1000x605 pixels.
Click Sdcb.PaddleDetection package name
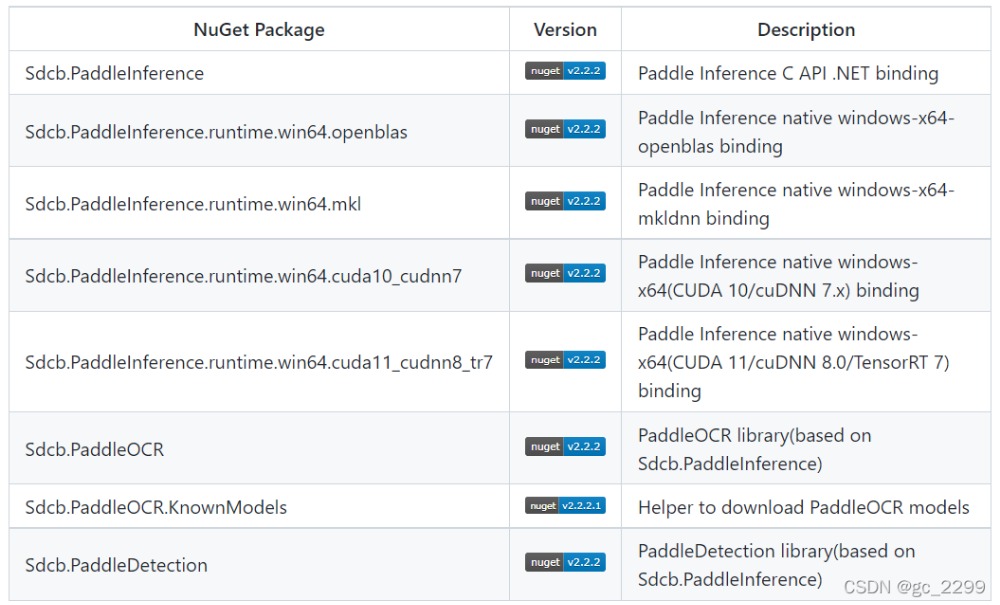tap(116, 565)
